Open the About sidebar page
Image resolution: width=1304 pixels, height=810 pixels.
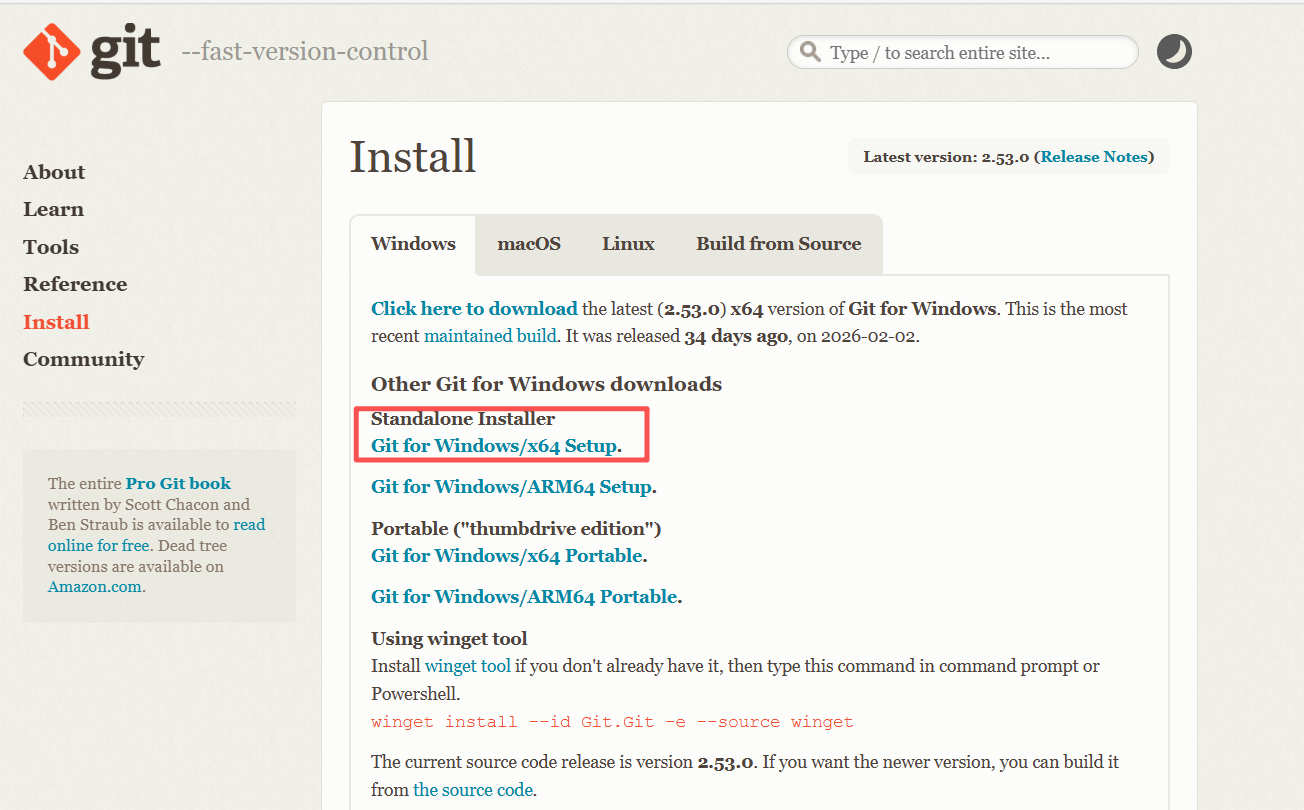pyautogui.click(x=54, y=172)
